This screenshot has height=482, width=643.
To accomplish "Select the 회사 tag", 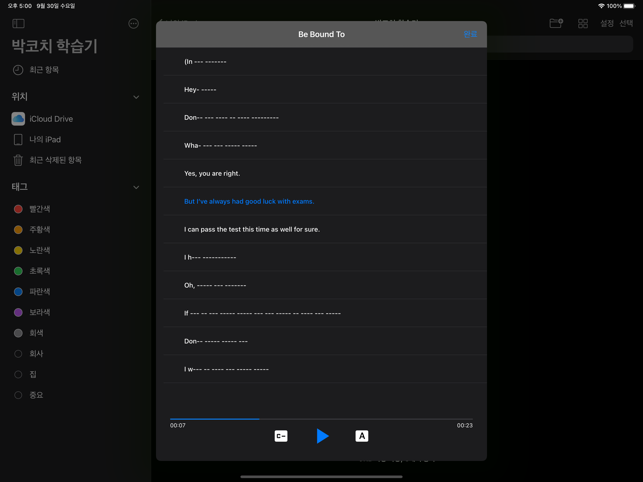I will click(x=28, y=354).
